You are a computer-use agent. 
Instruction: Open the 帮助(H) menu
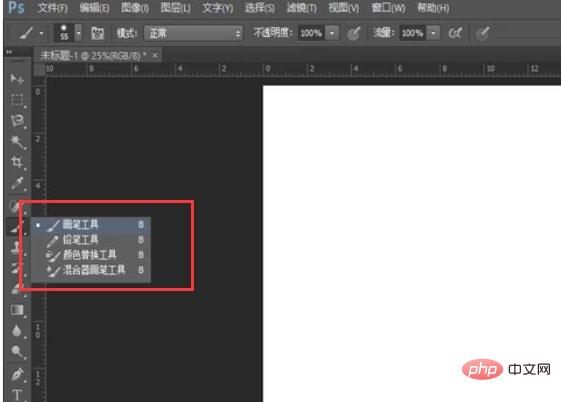coord(433,8)
